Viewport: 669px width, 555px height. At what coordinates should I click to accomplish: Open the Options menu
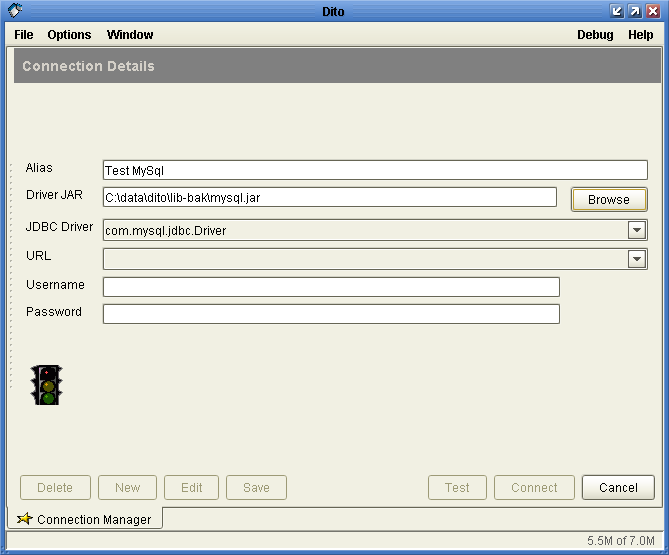tap(69, 35)
